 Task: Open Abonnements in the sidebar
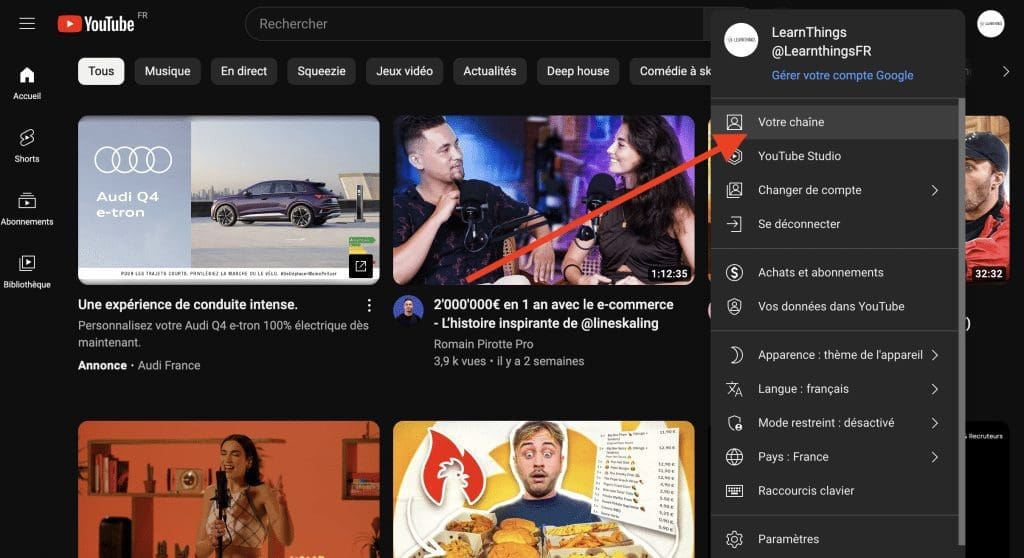tap(27, 208)
